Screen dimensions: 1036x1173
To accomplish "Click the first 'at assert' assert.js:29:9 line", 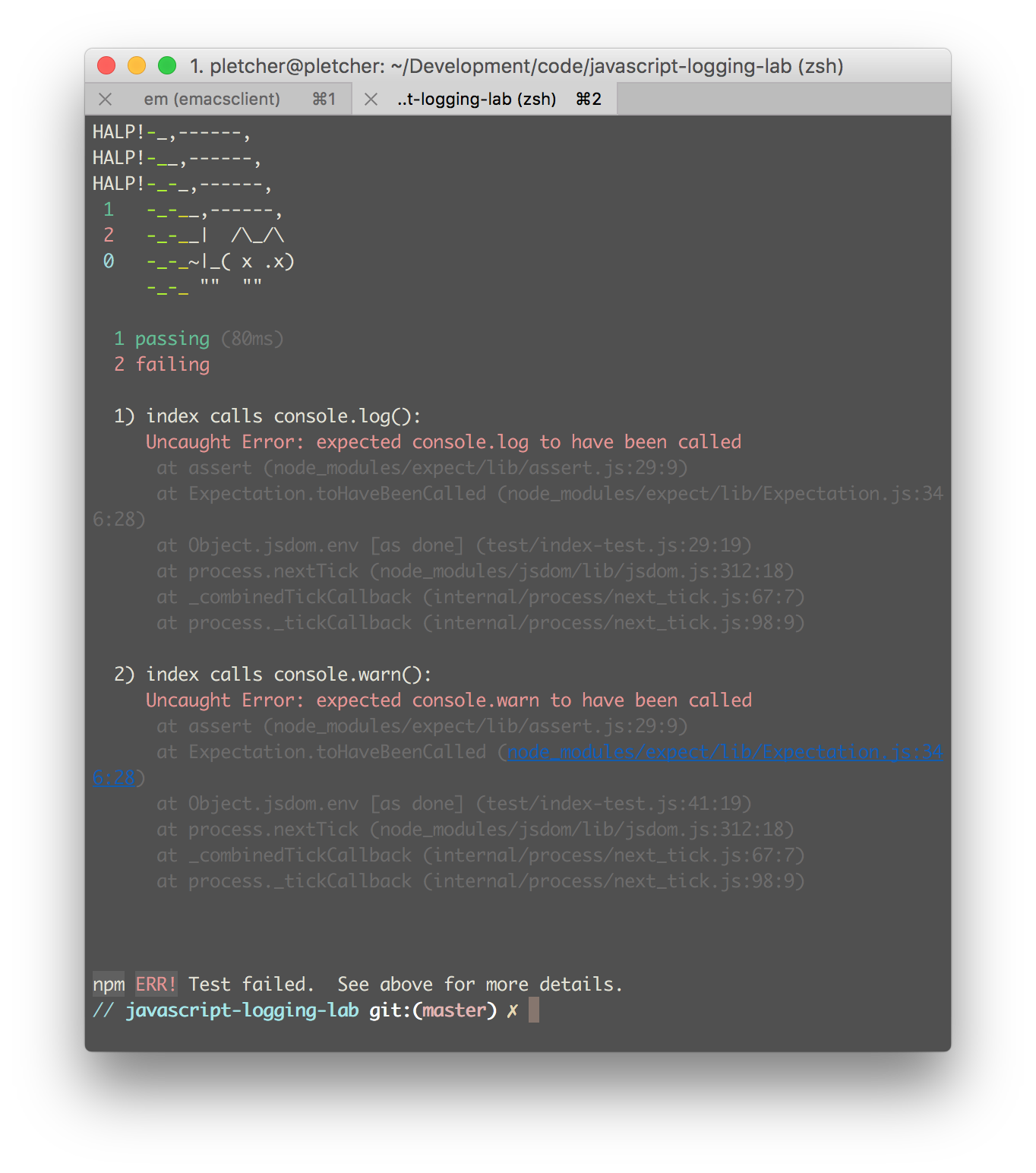I will click(x=422, y=468).
